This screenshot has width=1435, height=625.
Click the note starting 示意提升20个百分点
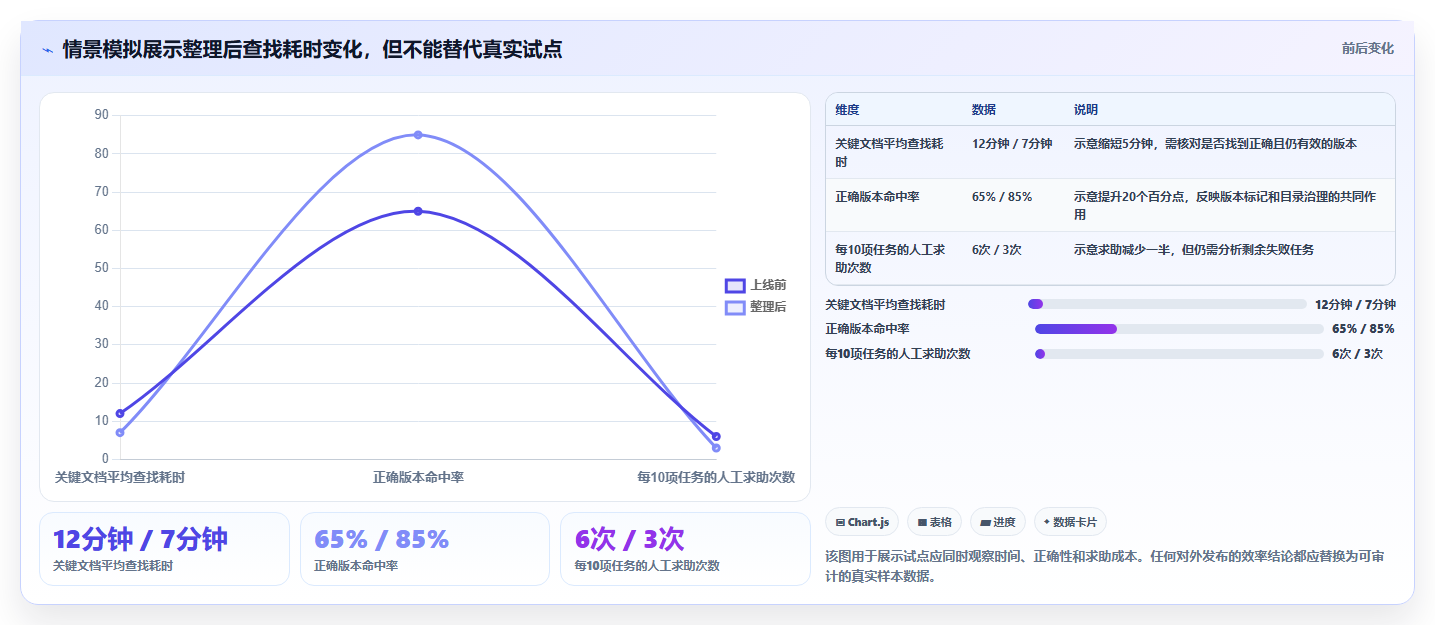[1226, 206]
